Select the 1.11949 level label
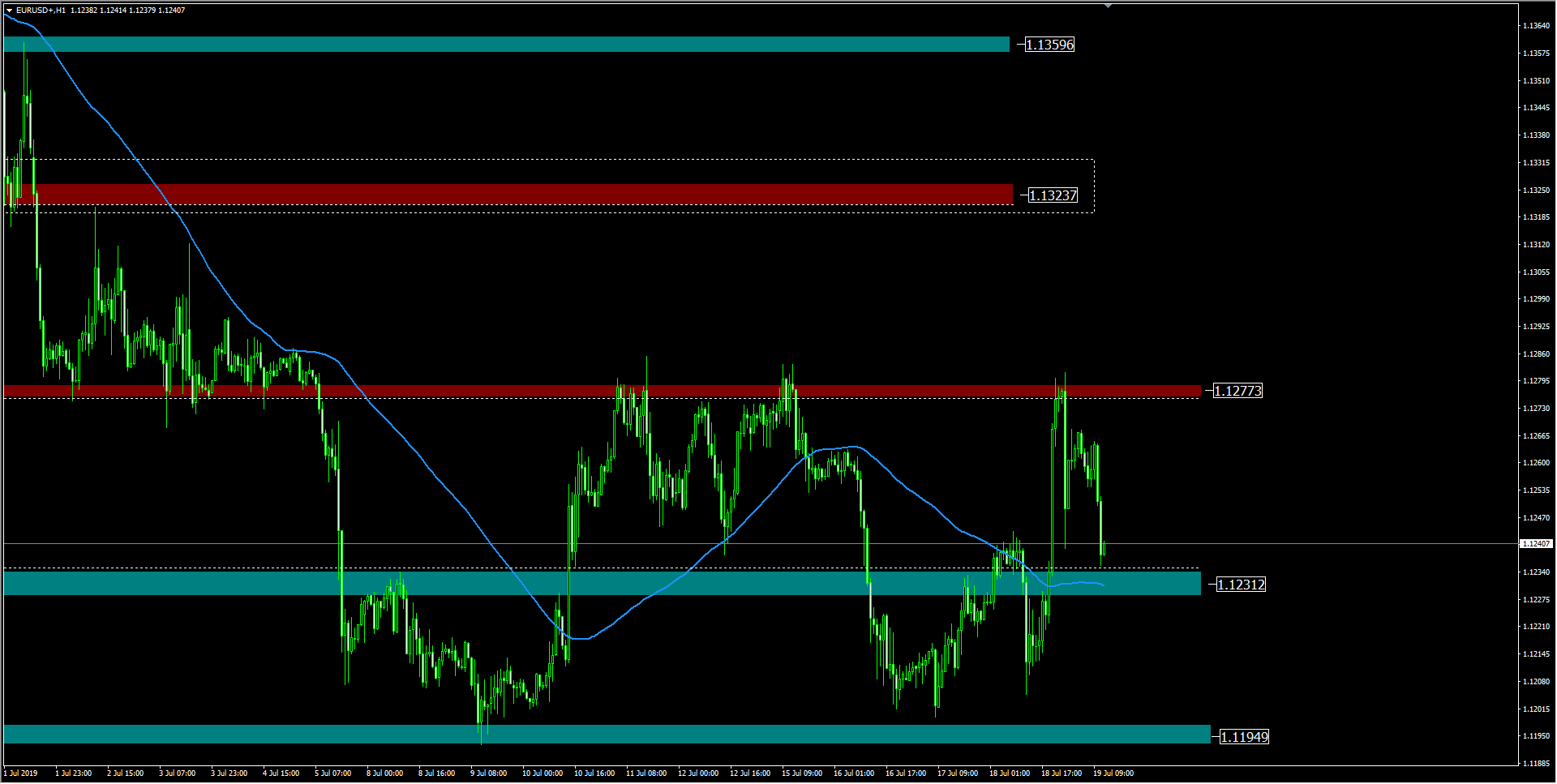 (x=1244, y=737)
